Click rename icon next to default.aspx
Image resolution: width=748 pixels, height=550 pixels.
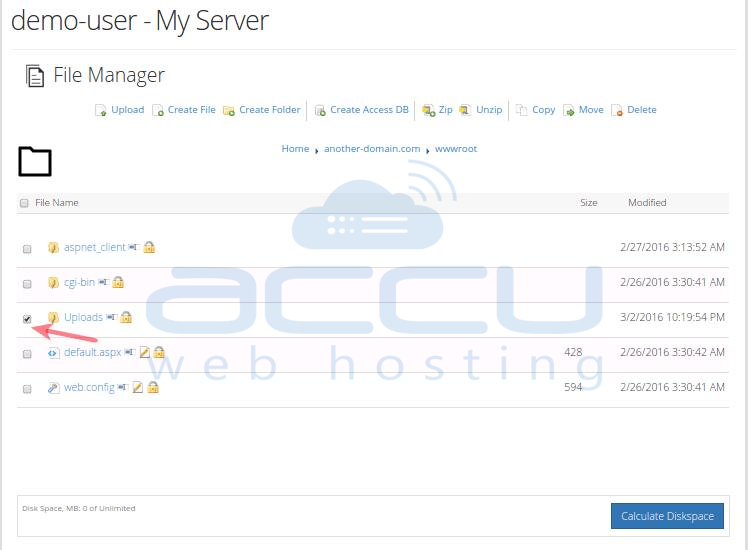[130, 352]
